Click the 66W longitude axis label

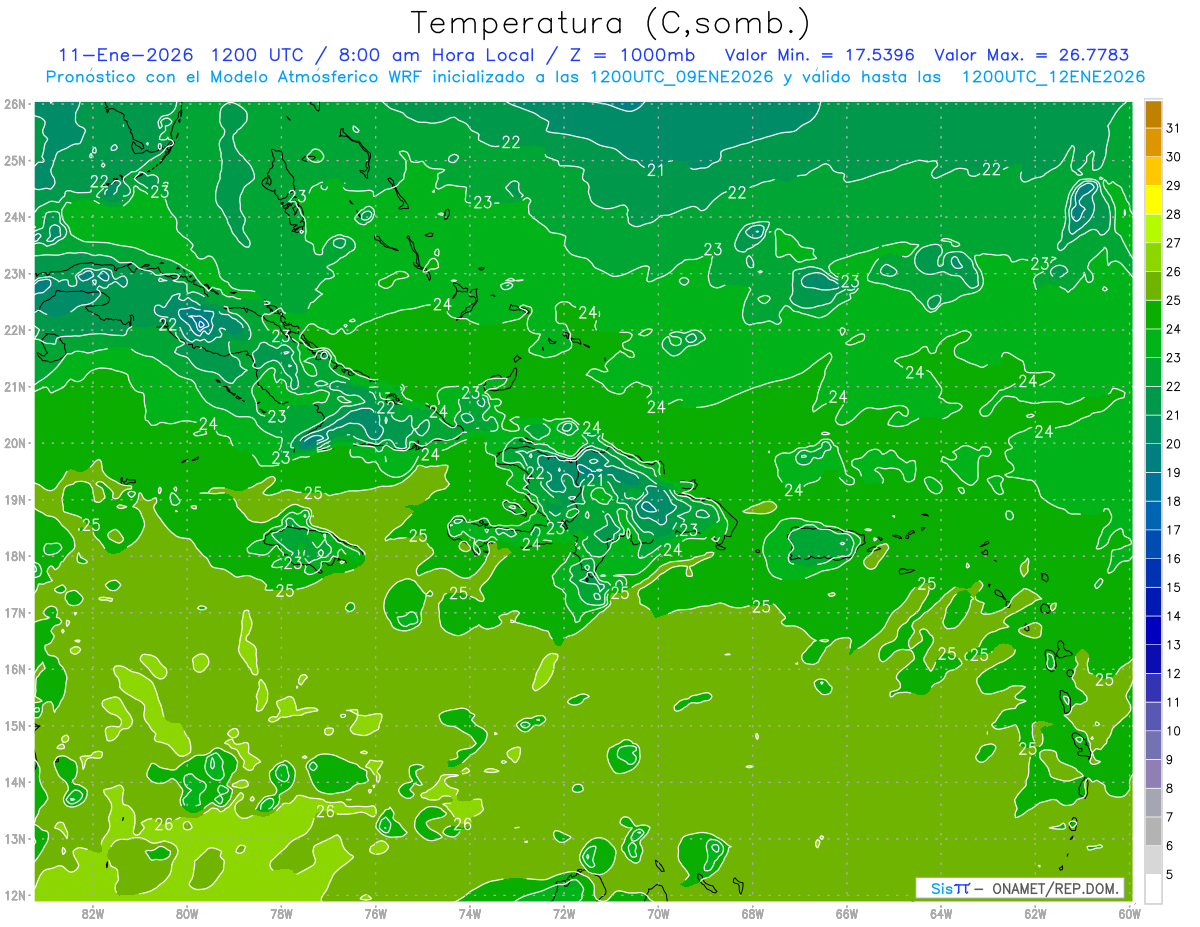[846, 913]
